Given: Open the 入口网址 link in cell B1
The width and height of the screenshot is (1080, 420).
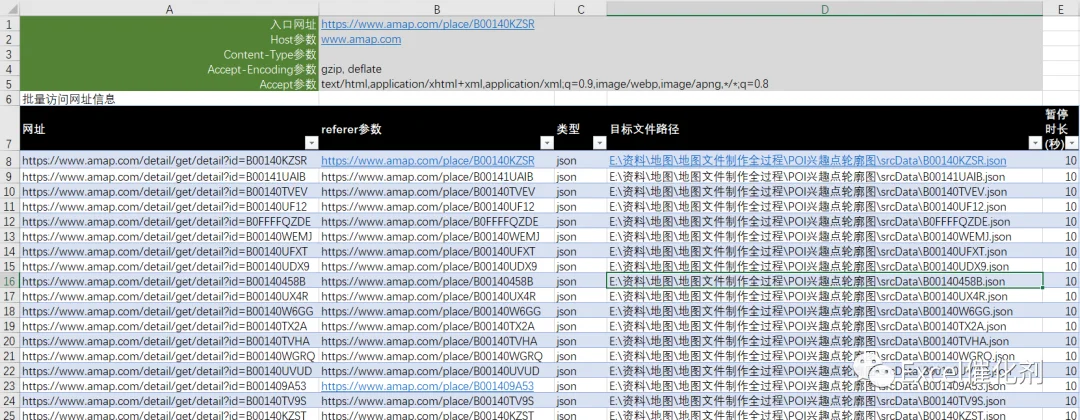Looking at the screenshot, I should pyautogui.click(x=428, y=24).
